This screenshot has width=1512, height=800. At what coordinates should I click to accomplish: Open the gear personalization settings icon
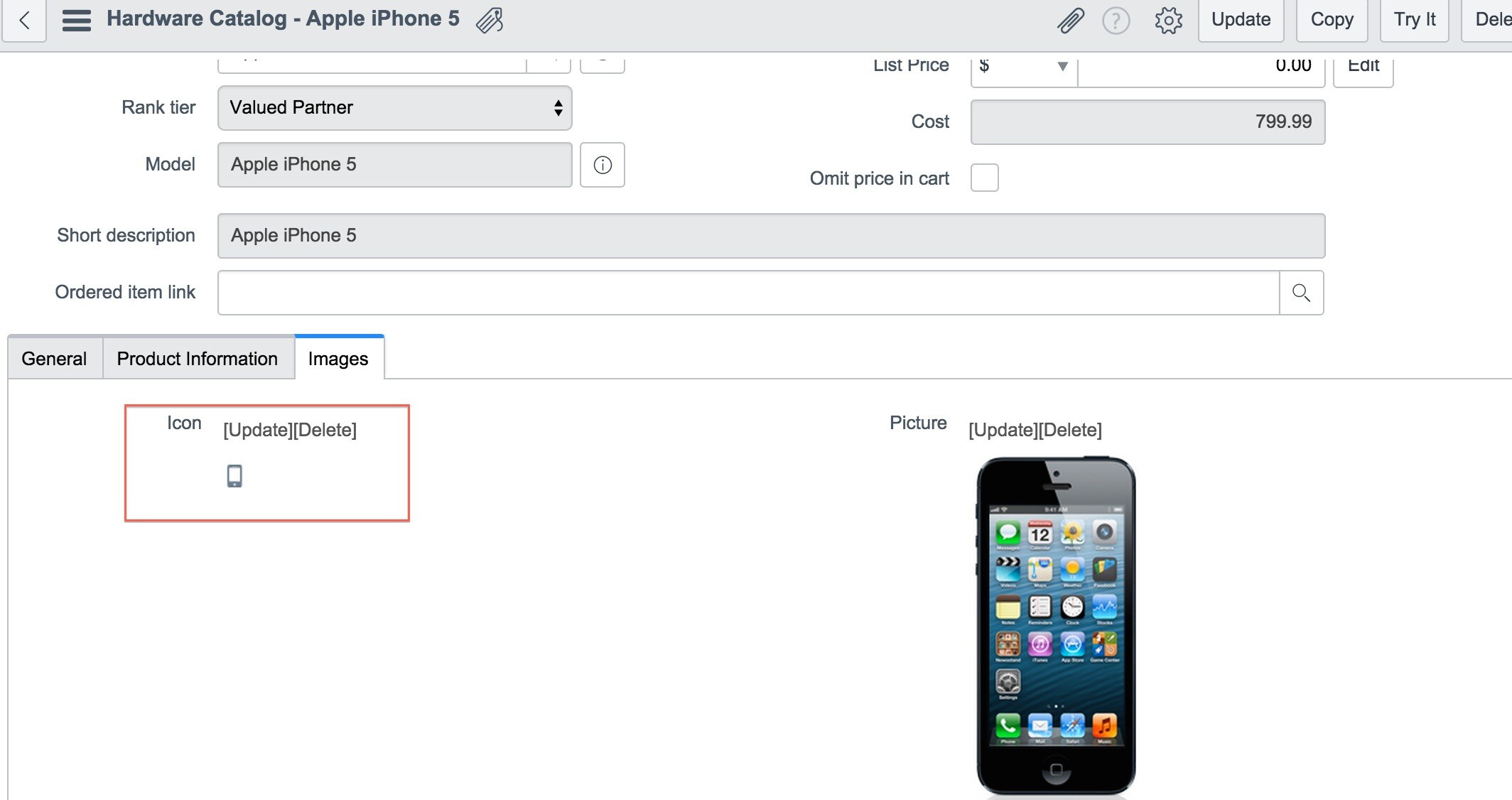[x=1168, y=21]
